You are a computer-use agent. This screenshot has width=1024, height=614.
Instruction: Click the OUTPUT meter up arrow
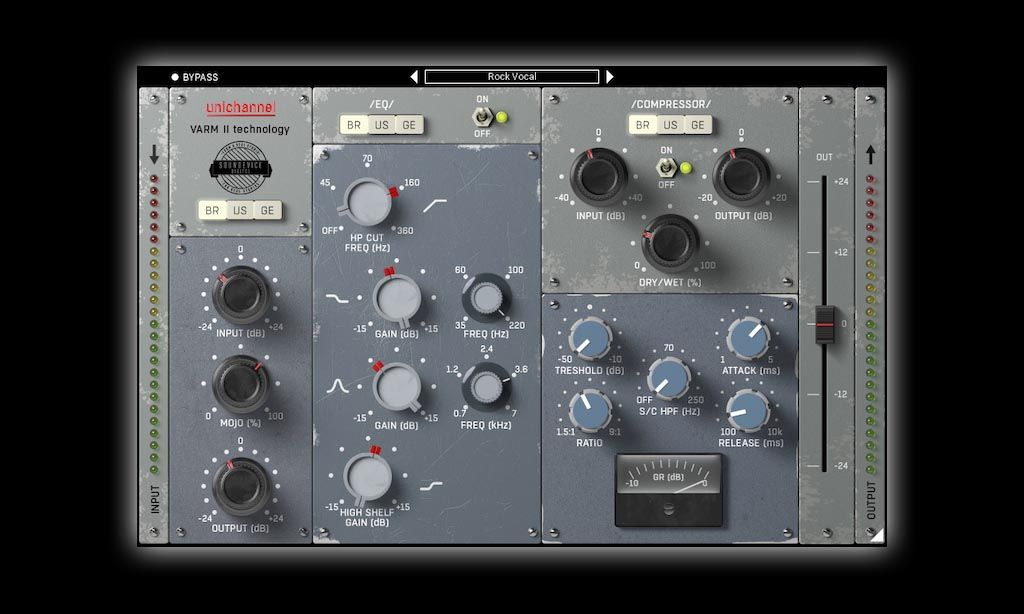pyautogui.click(x=870, y=155)
